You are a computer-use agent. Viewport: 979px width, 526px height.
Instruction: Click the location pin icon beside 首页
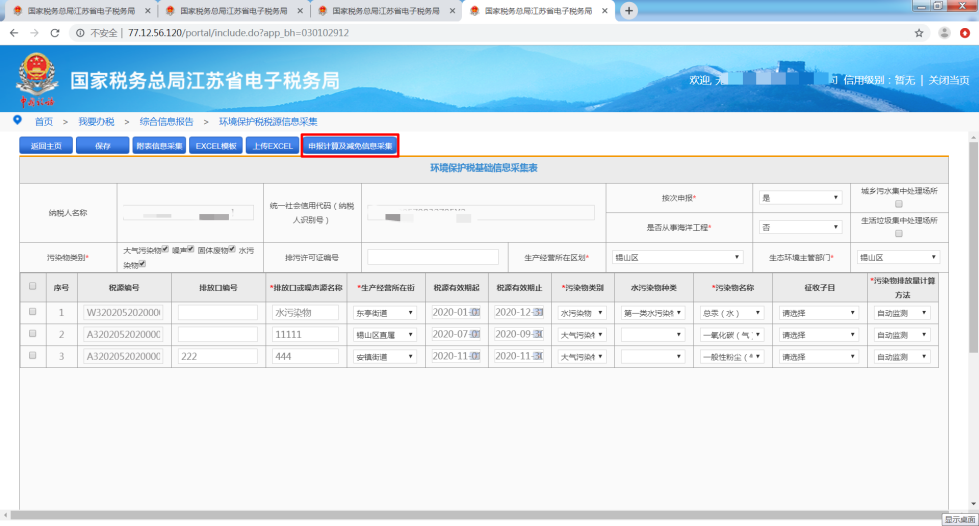(17, 120)
